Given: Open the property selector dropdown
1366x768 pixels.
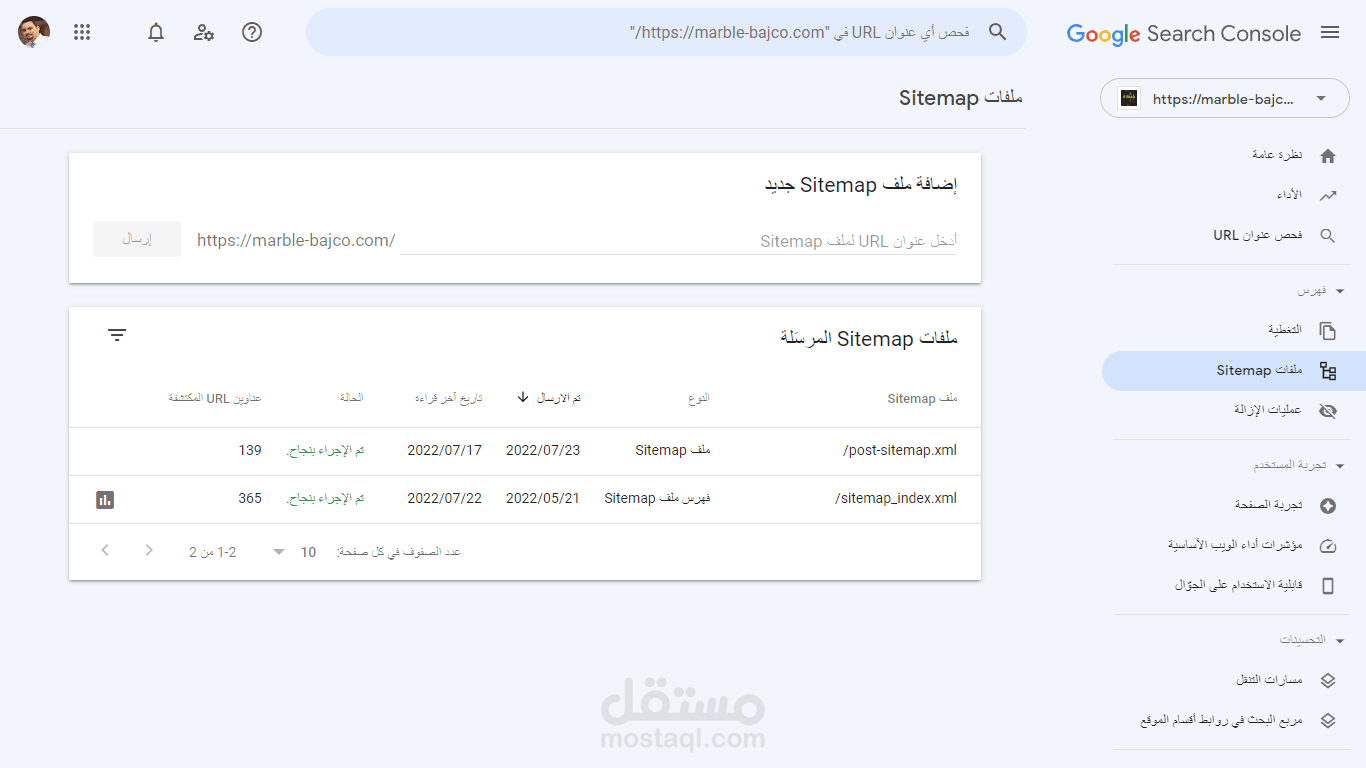Looking at the screenshot, I should point(1225,99).
